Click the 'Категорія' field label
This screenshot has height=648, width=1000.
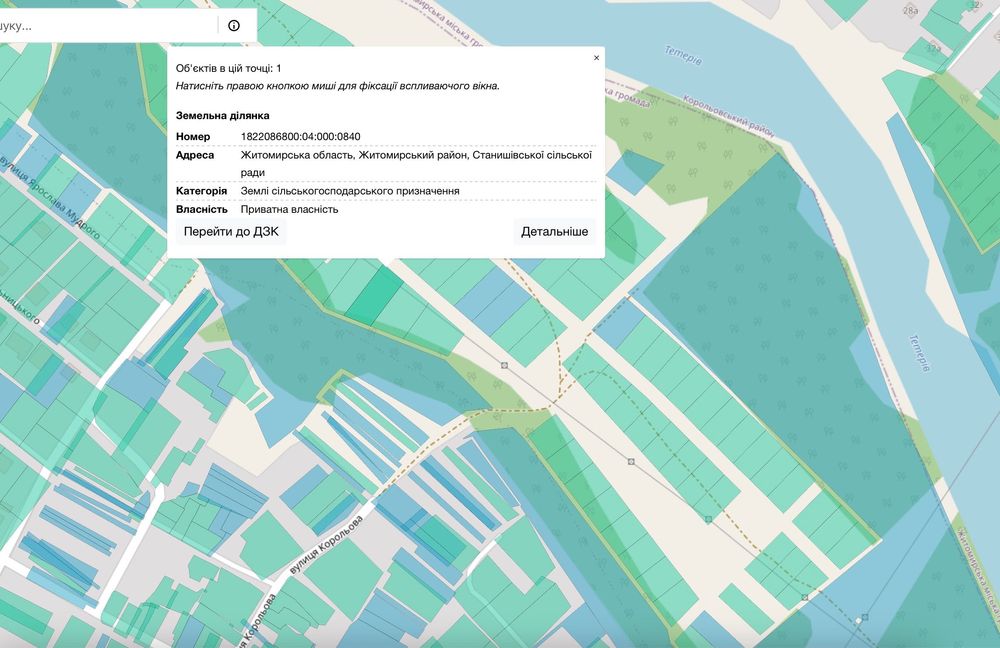[201, 191]
